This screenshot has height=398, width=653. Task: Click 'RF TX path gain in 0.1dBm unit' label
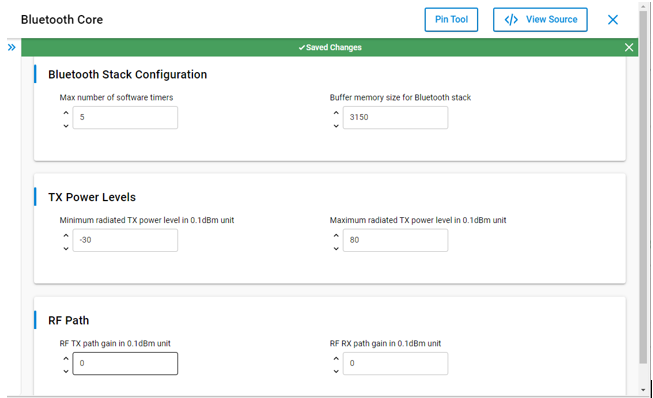click(115, 343)
